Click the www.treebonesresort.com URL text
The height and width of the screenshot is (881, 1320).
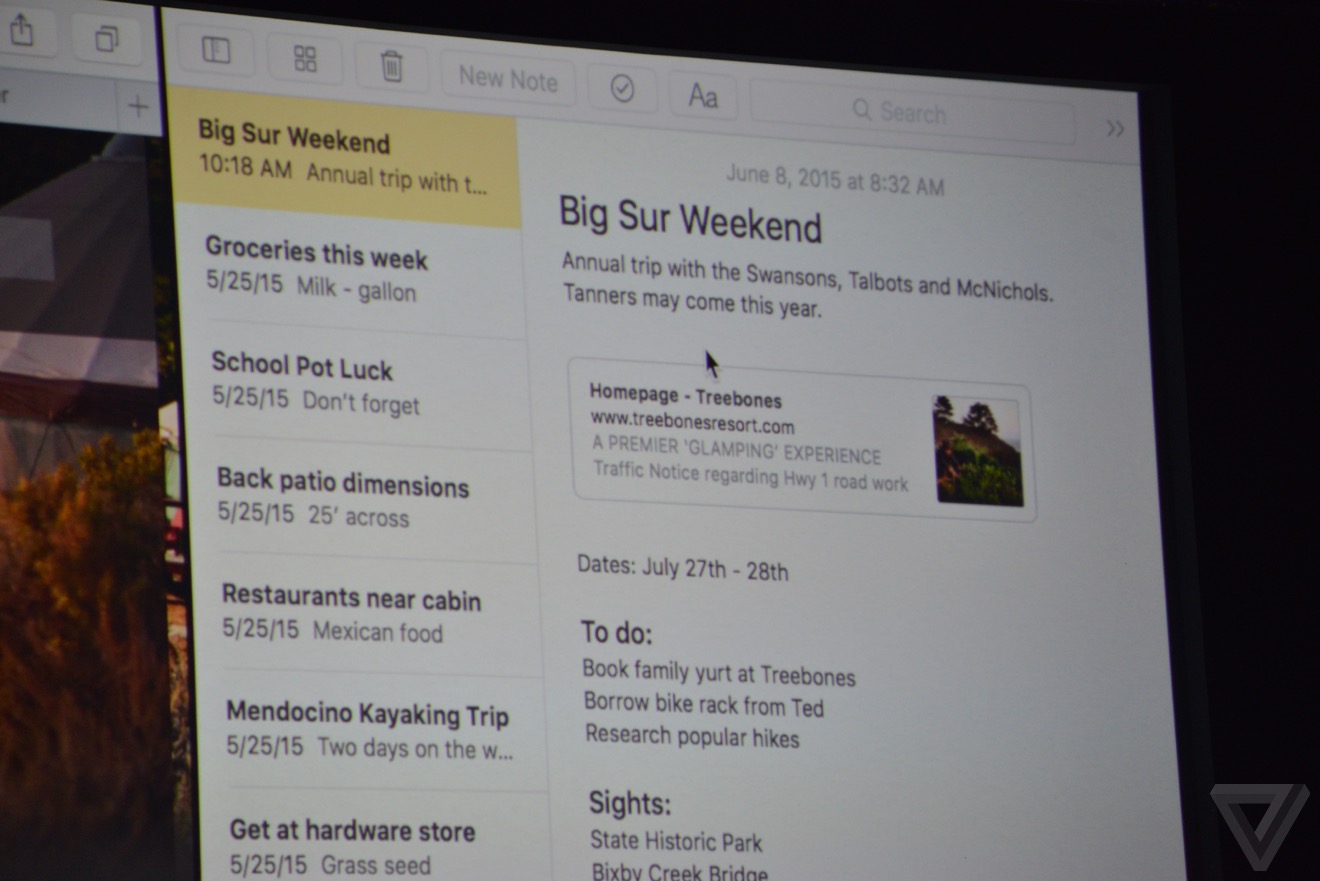coord(692,422)
